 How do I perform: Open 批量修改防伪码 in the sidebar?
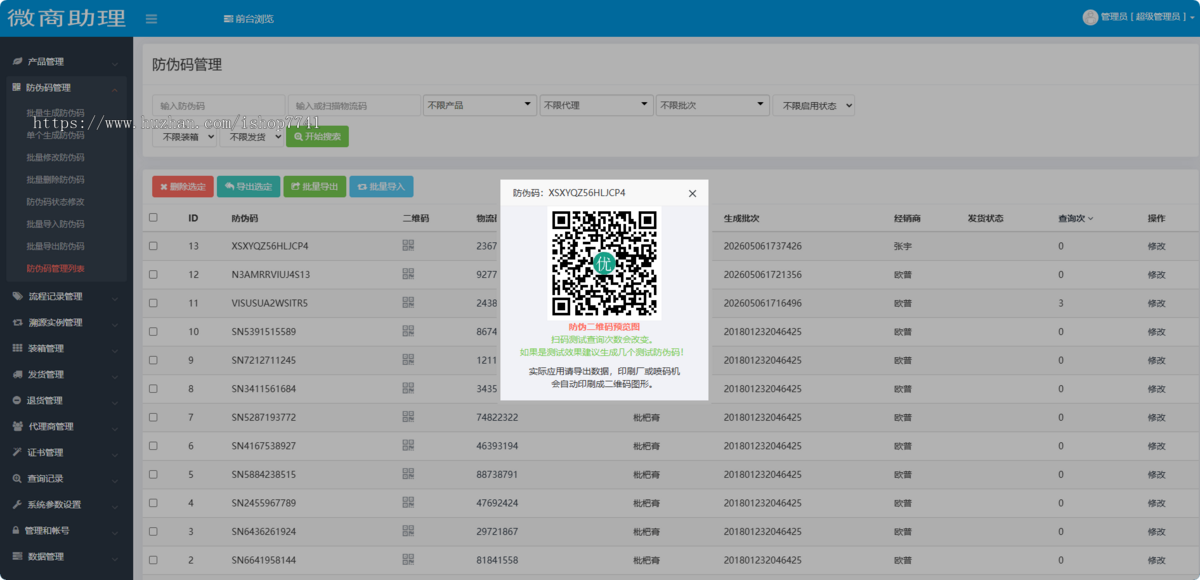(x=55, y=157)
